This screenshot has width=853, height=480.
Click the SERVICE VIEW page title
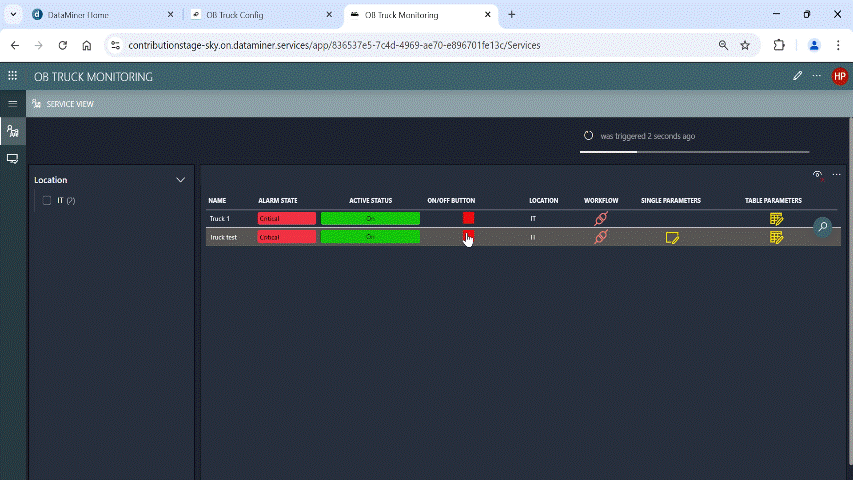tap(70, 104)
